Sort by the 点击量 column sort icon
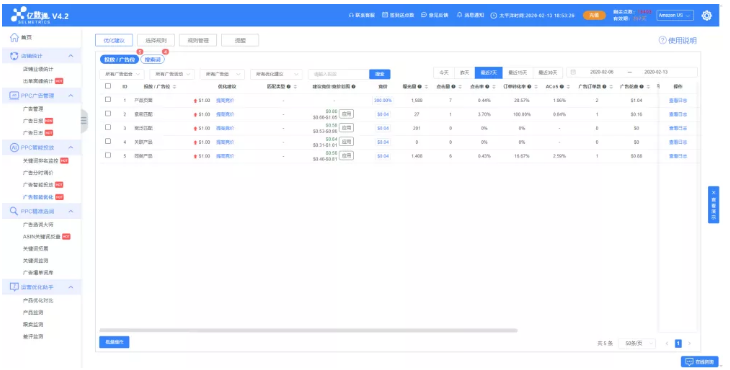Image resolution: width=730 pixels, height=370 pixels. pos(460,87)
